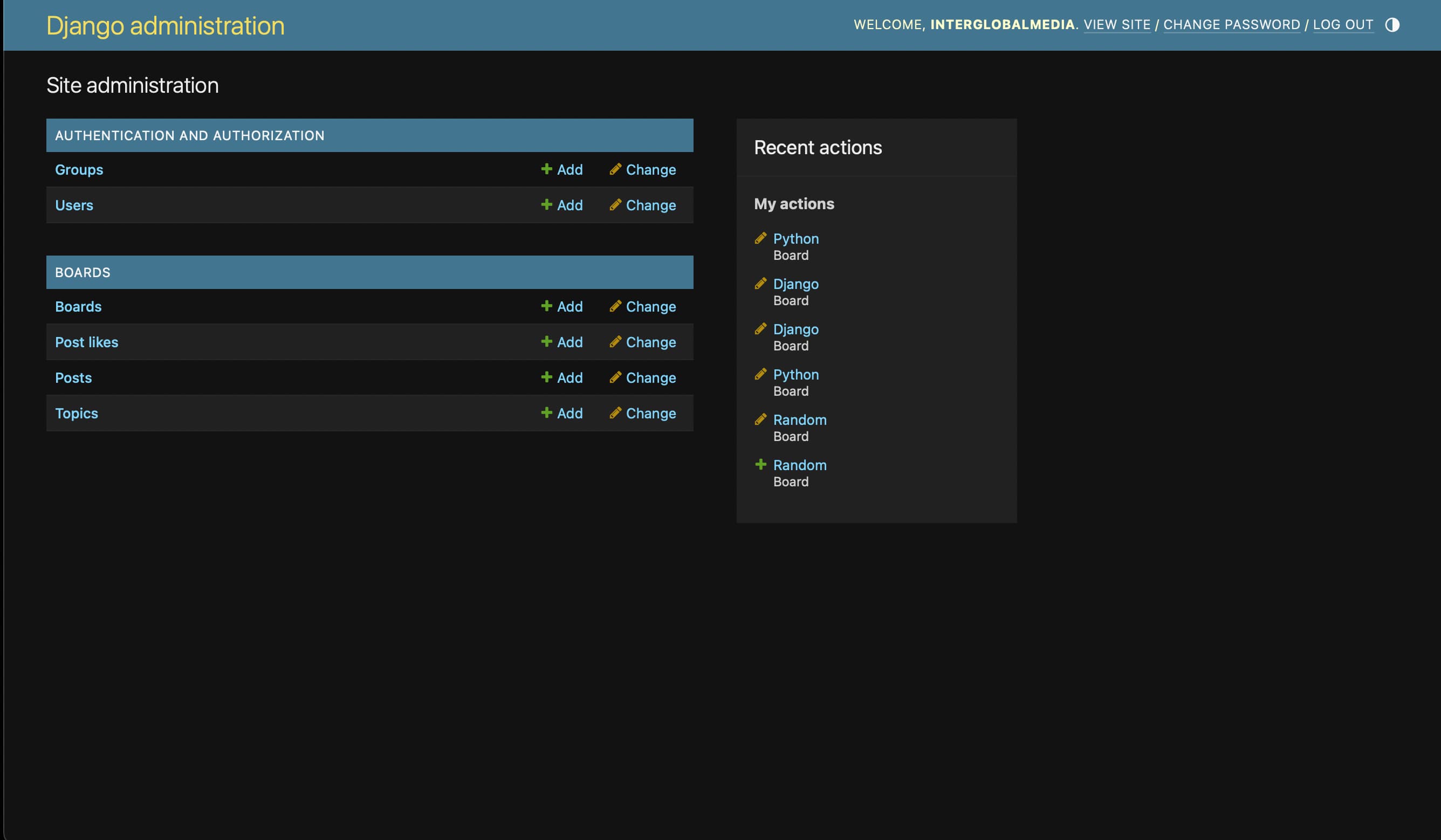Click Log Out in the header
This screenshot has width=1441, height=840.
tap(1343, 25)
